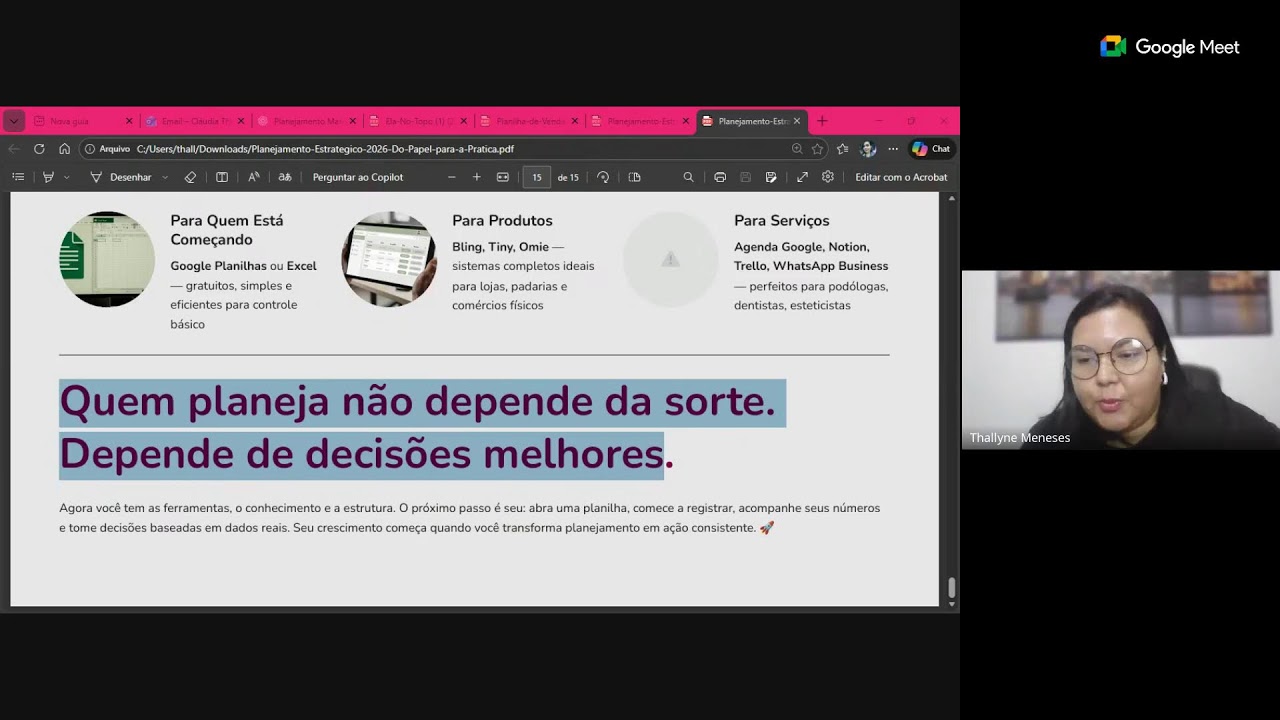This screenshot has width=1280, height=720.
Task: Close the active Planejamento-Estrategico tab
Action: [x=797, y=121]
